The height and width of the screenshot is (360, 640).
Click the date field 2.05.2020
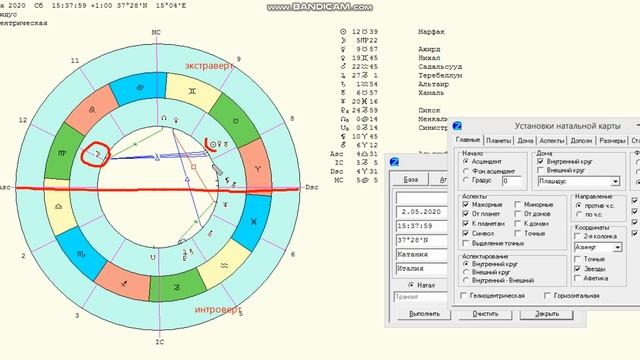(x=423, y=212)
